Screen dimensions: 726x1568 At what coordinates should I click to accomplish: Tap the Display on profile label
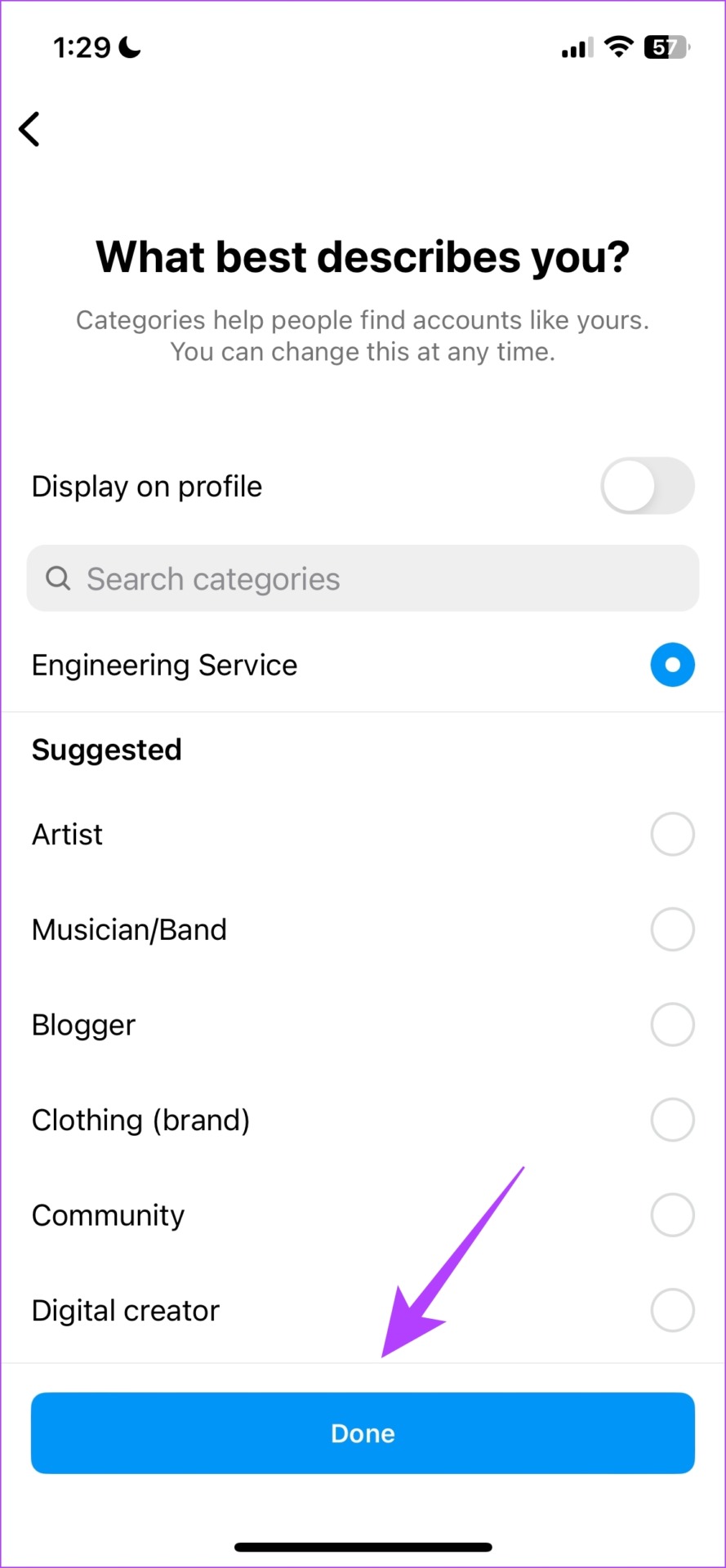tap(147, 487)
